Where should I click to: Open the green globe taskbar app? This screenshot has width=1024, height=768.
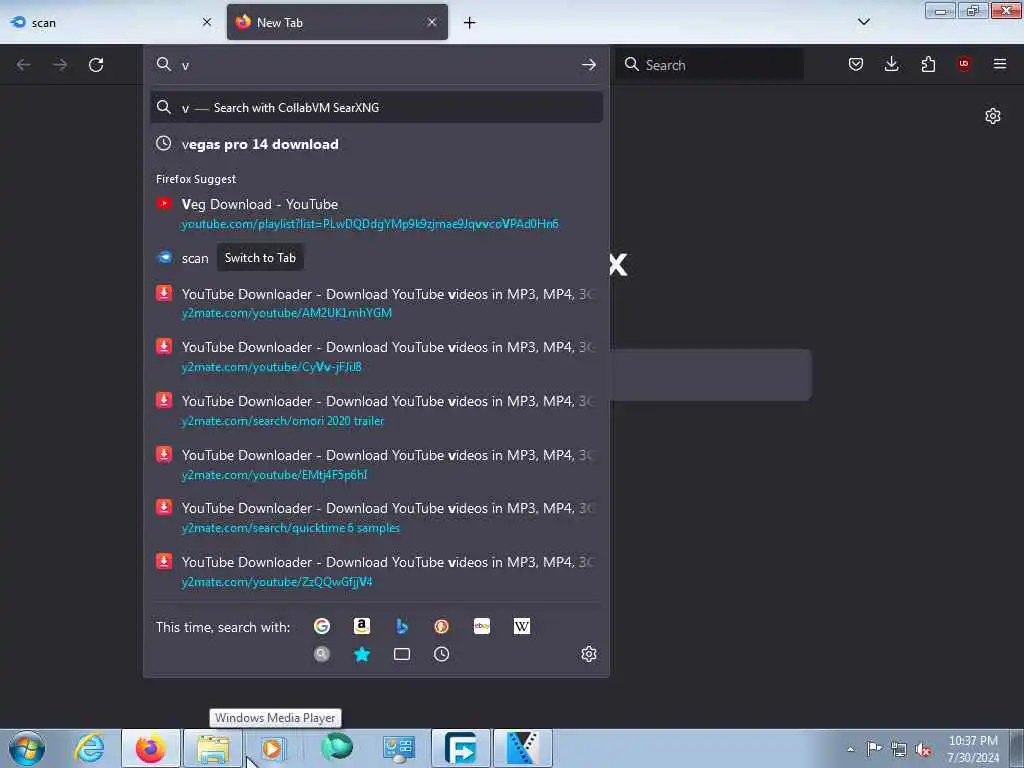[x=336, y=748]
